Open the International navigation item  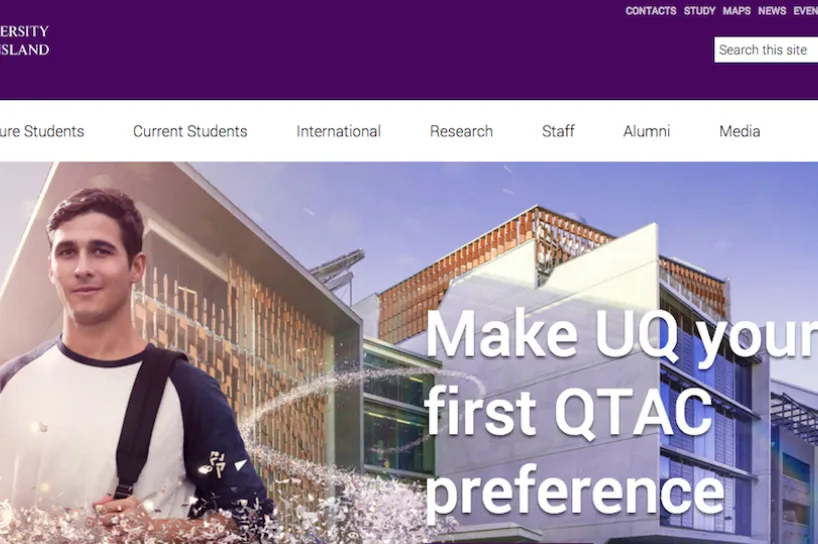pyautogui.click(x=339, y=131)
